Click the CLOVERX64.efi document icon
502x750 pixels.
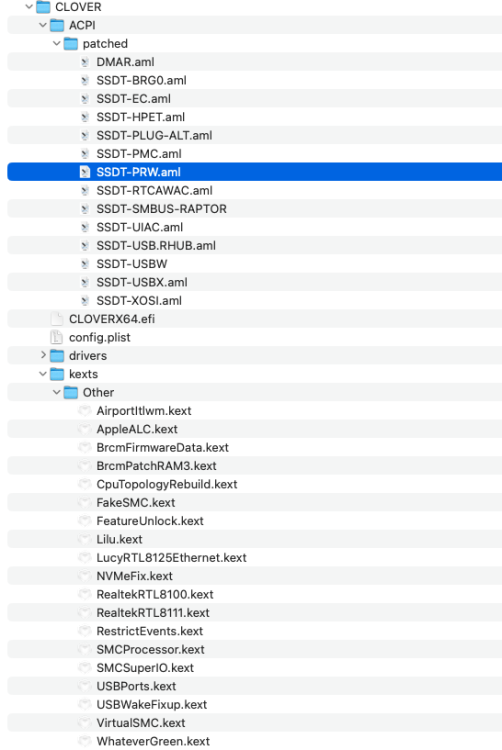point(57,319)
